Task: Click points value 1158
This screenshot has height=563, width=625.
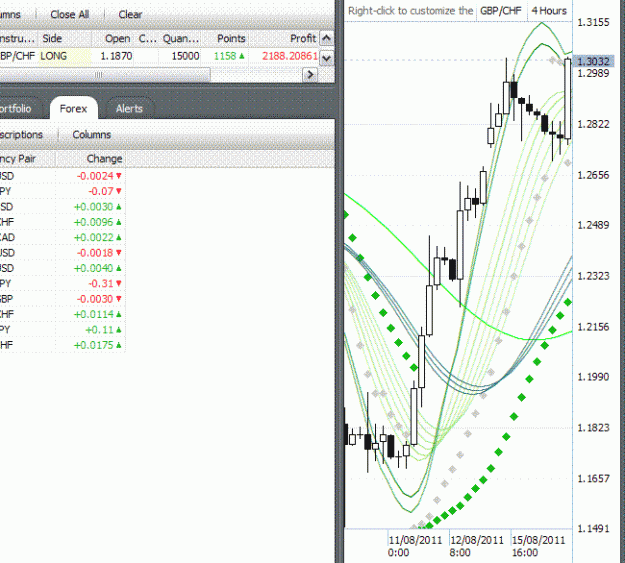Action: tap(225, 56)
